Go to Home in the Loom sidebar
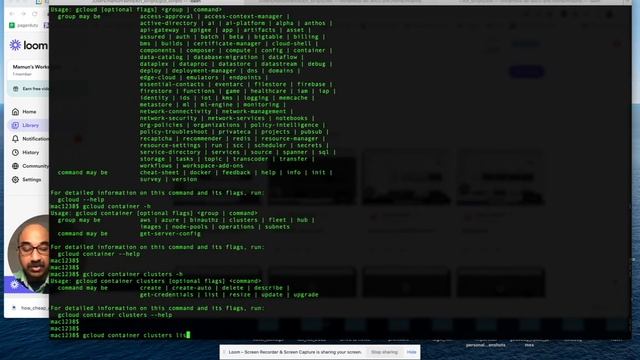 29,111
